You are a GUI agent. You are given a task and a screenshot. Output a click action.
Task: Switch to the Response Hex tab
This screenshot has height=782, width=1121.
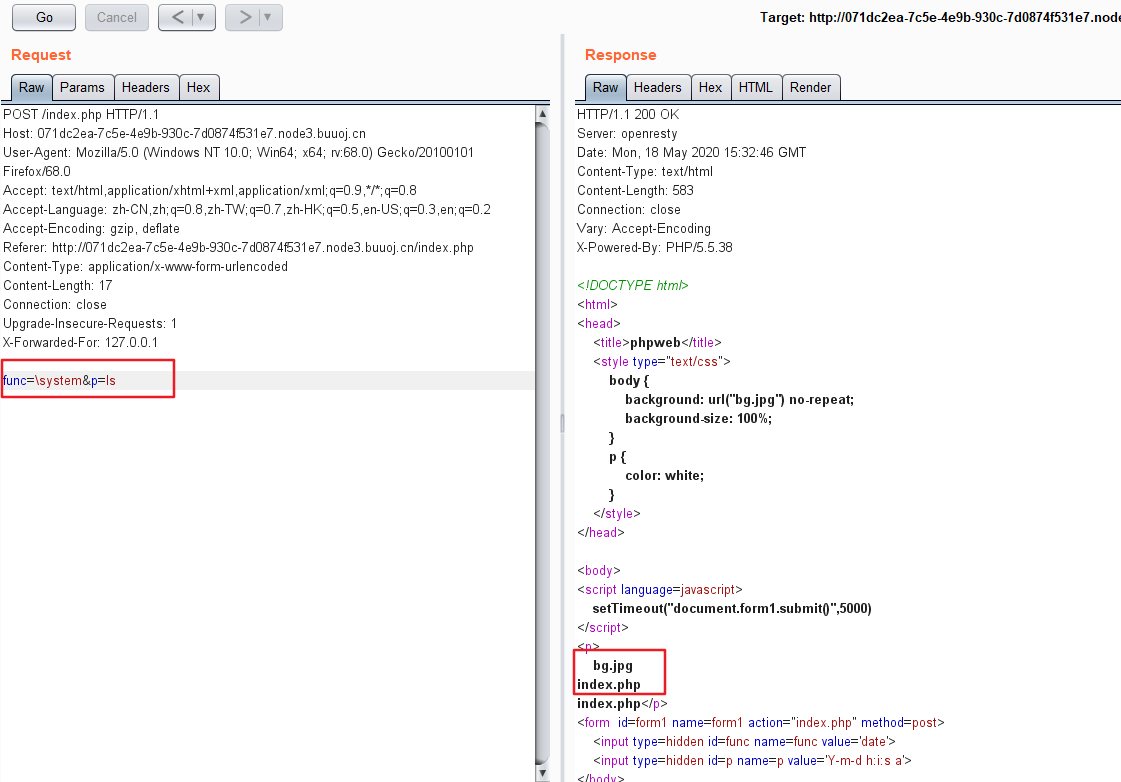coord(711,87)
